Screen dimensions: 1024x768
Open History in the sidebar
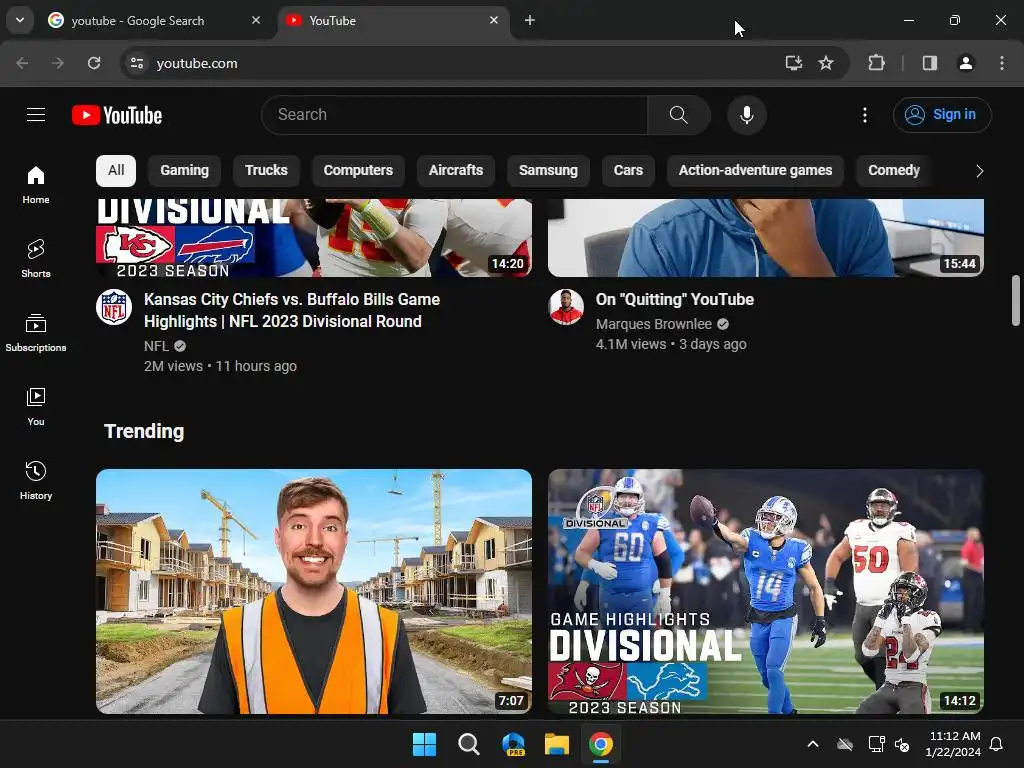point(36,480)
